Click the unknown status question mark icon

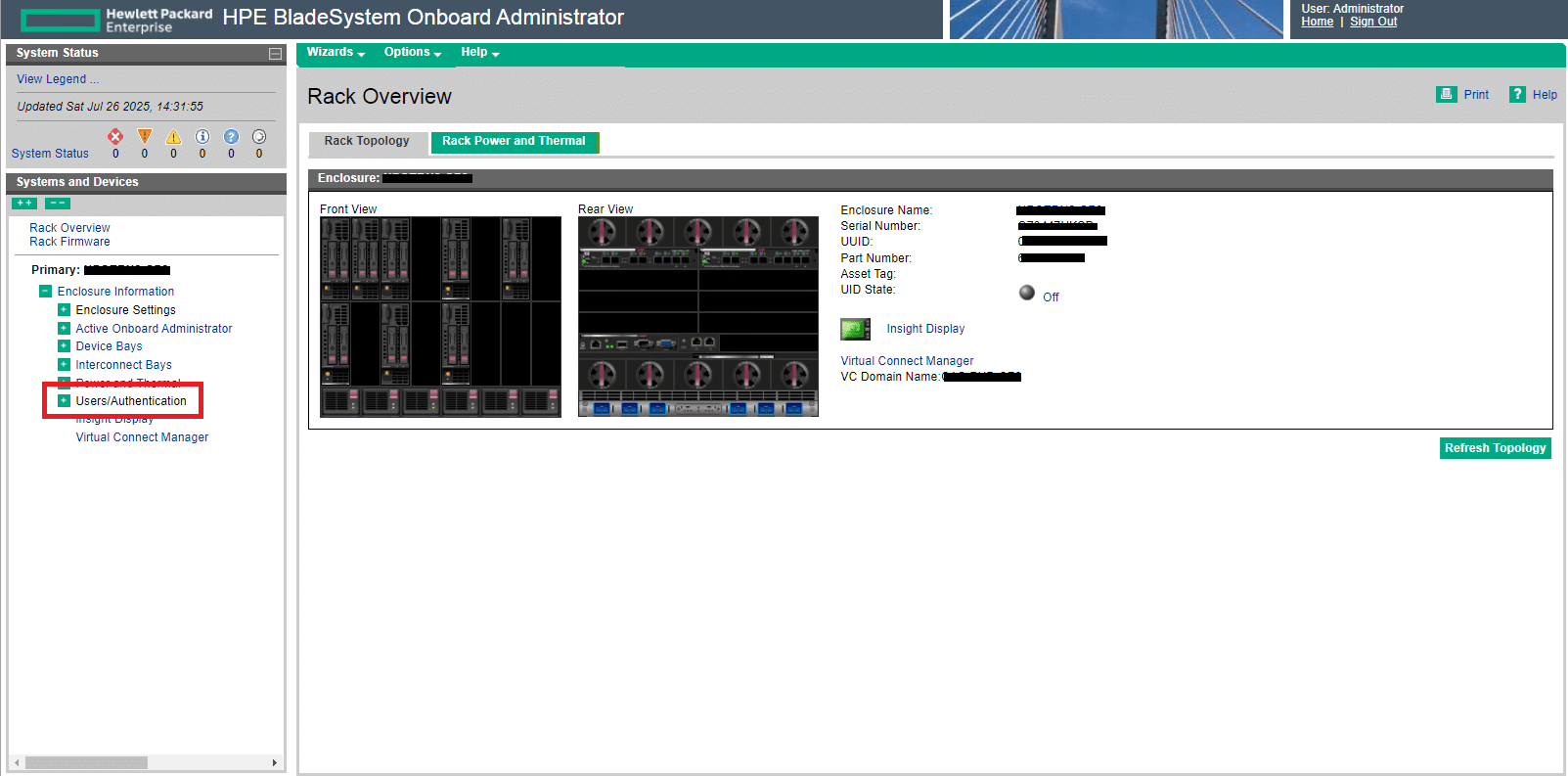pos(231,137)
